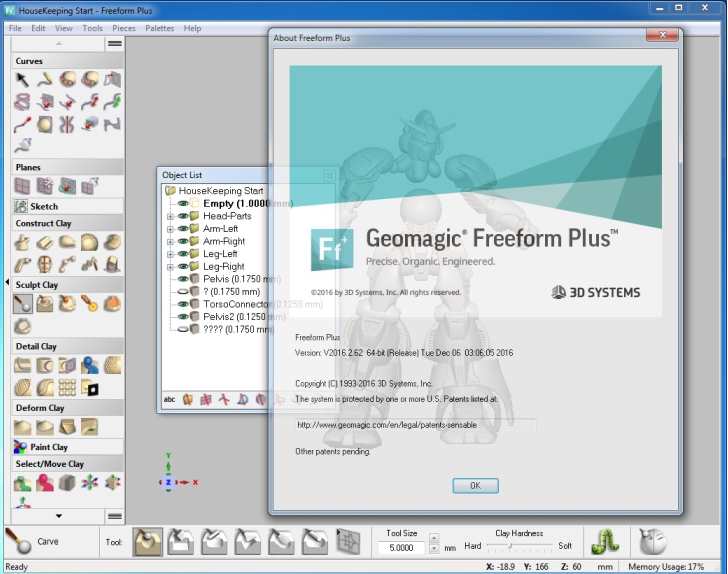Image resolution: width=728 pixels, height=574 pixels.
Task: Select the honeycomb texture tool in Detail Clay
Action: pyautogui.click(x=112, y=365)
